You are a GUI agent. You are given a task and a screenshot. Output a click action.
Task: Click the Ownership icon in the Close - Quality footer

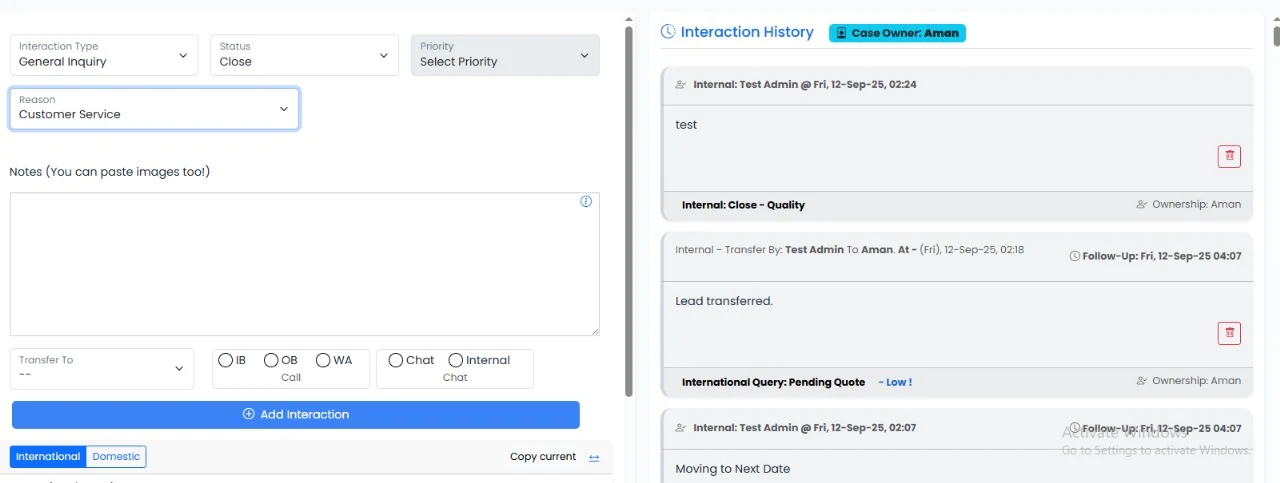[x=1141, y=205]
